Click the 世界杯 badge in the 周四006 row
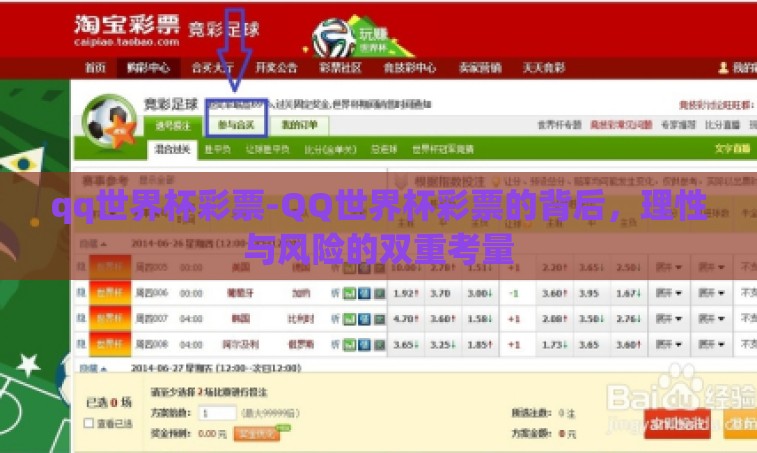The width and height of the screenshot is (757, 453). 110,293
